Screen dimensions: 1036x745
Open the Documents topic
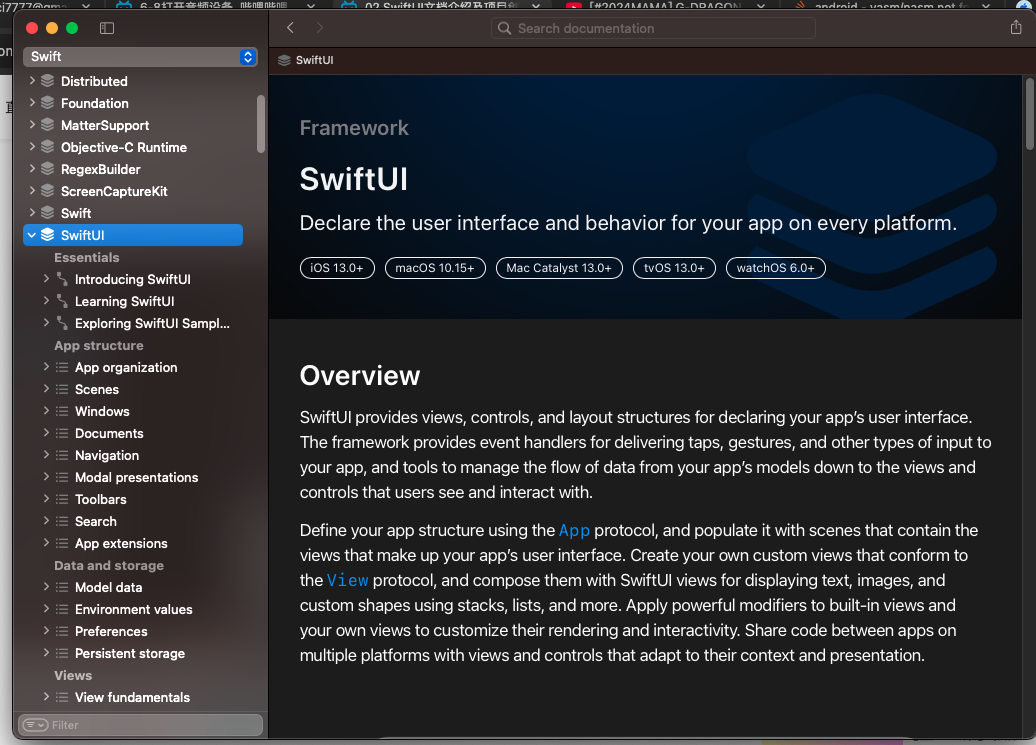pos(109,433)
